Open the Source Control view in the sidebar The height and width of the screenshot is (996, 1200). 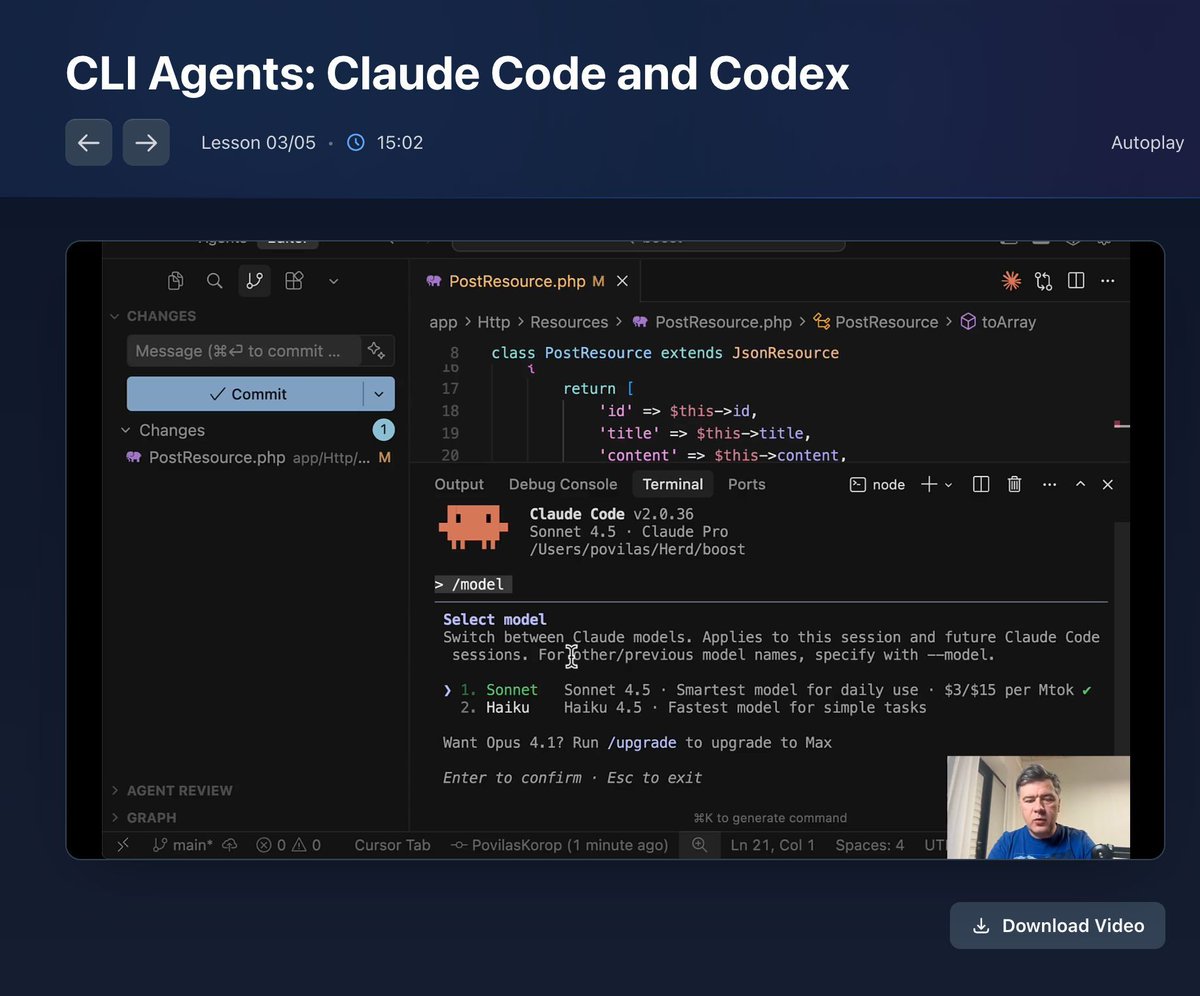click(x=254, y=281)
